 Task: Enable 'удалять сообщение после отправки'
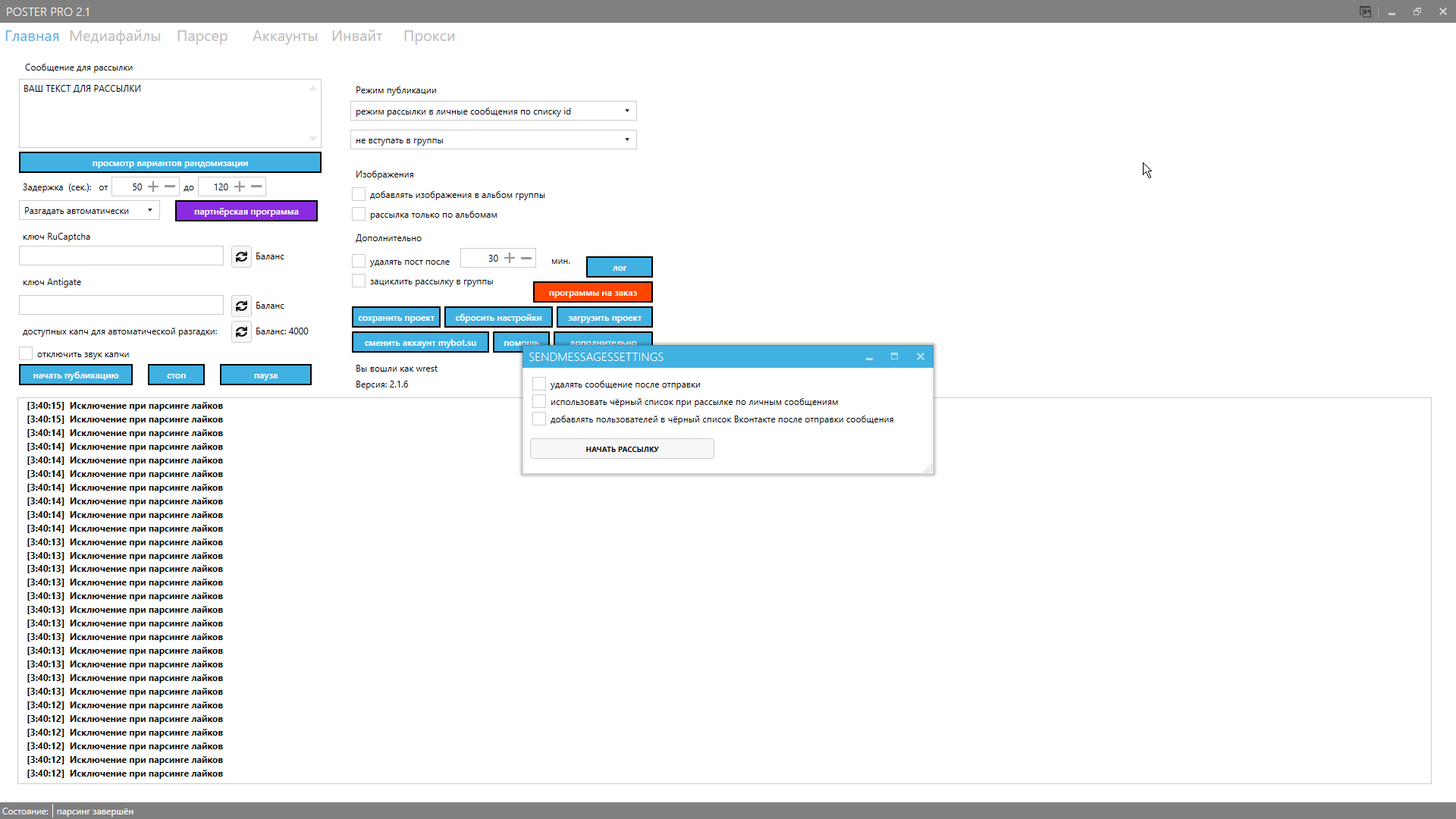(539, 384)
